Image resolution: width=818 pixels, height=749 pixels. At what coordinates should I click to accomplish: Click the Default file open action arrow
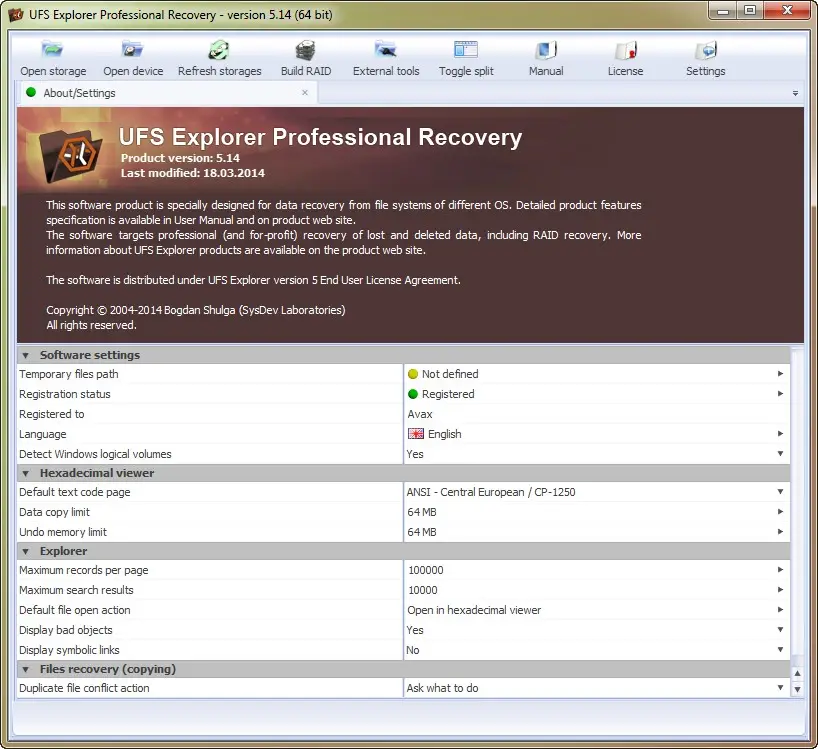pos(780,610)
